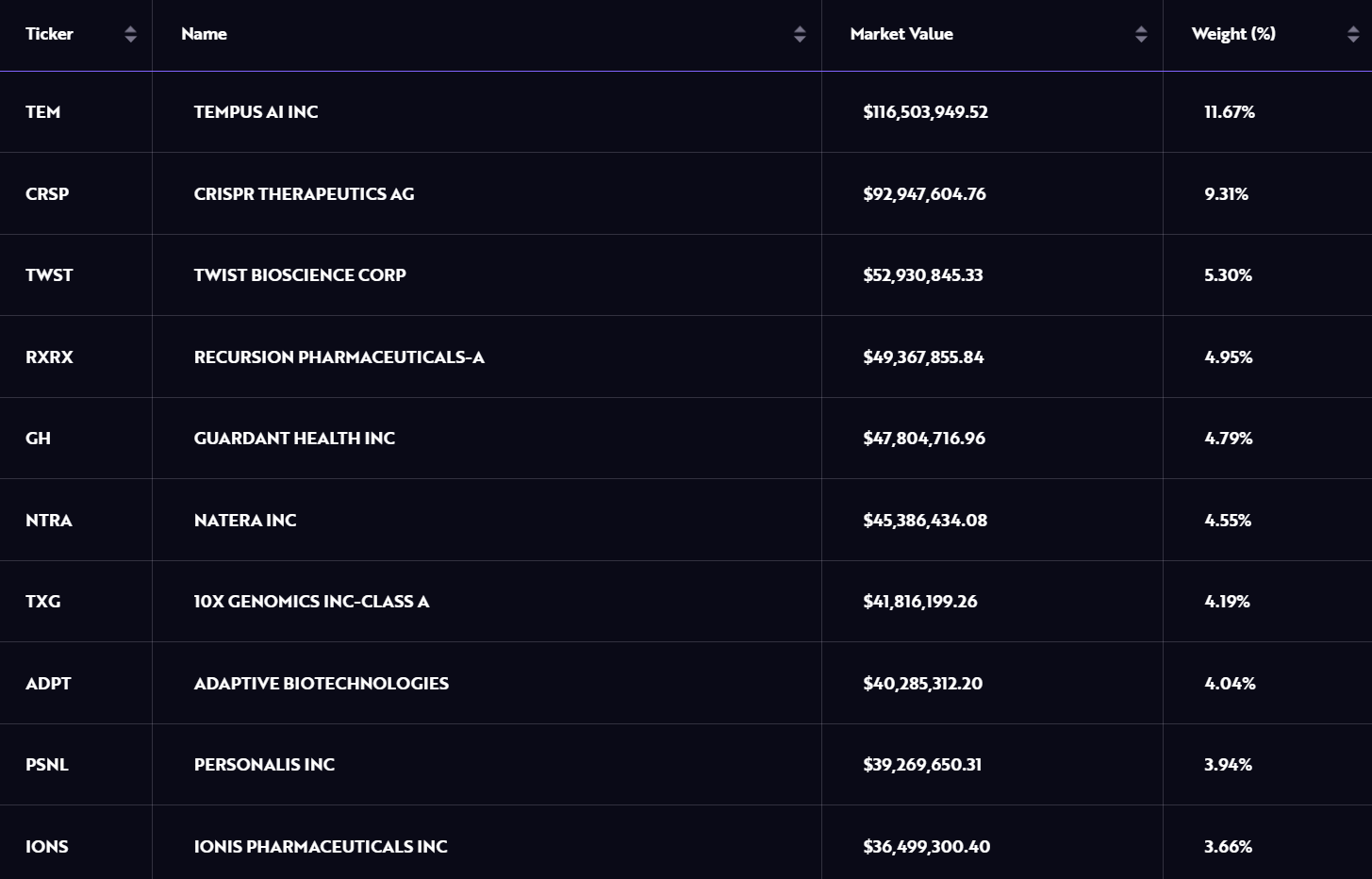Image resolution: width=1372 pixels, height=879 pixels.
Task: Sort by Market Value header label
Action: pos(901,34)
